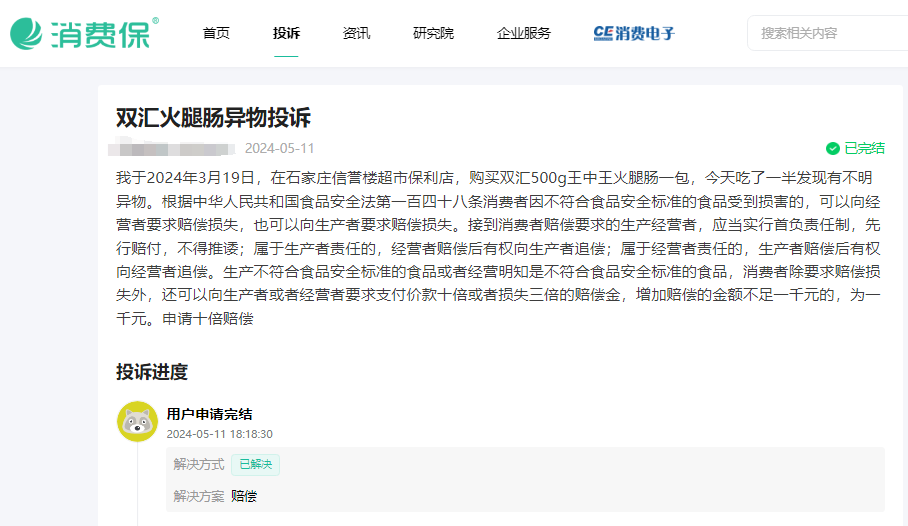Screen dimensions: 908x526
Task: Click the 已完结 status text
Action: click(864, 148)
